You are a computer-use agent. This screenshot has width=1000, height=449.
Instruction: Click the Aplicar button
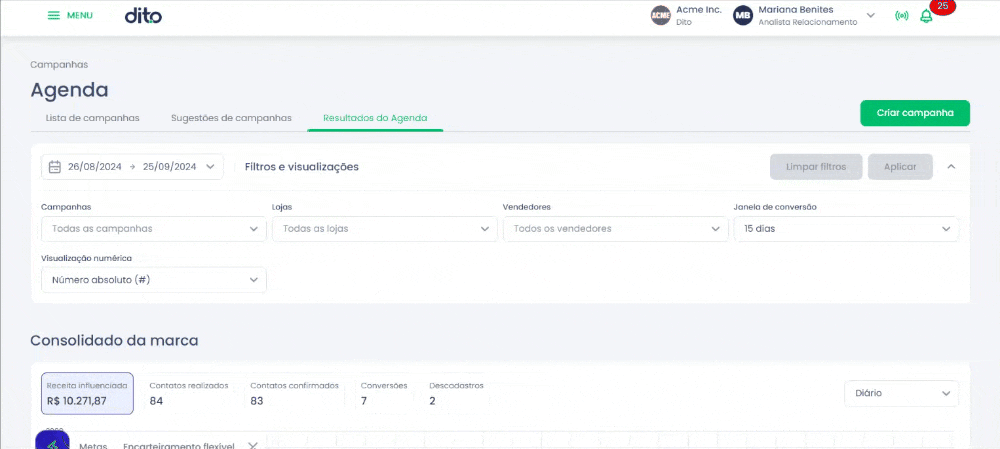tap(901, 167)
